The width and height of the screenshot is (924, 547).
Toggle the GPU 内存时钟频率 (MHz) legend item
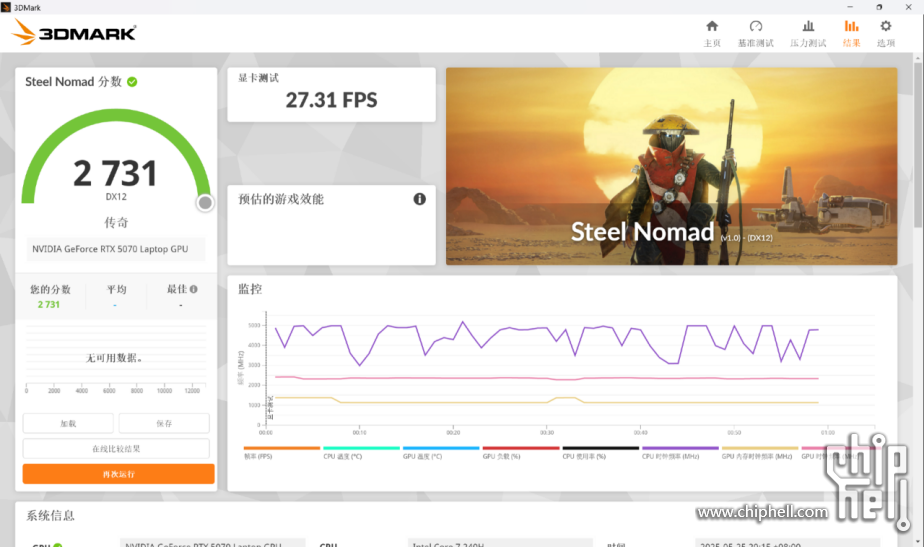pos(760,452)
